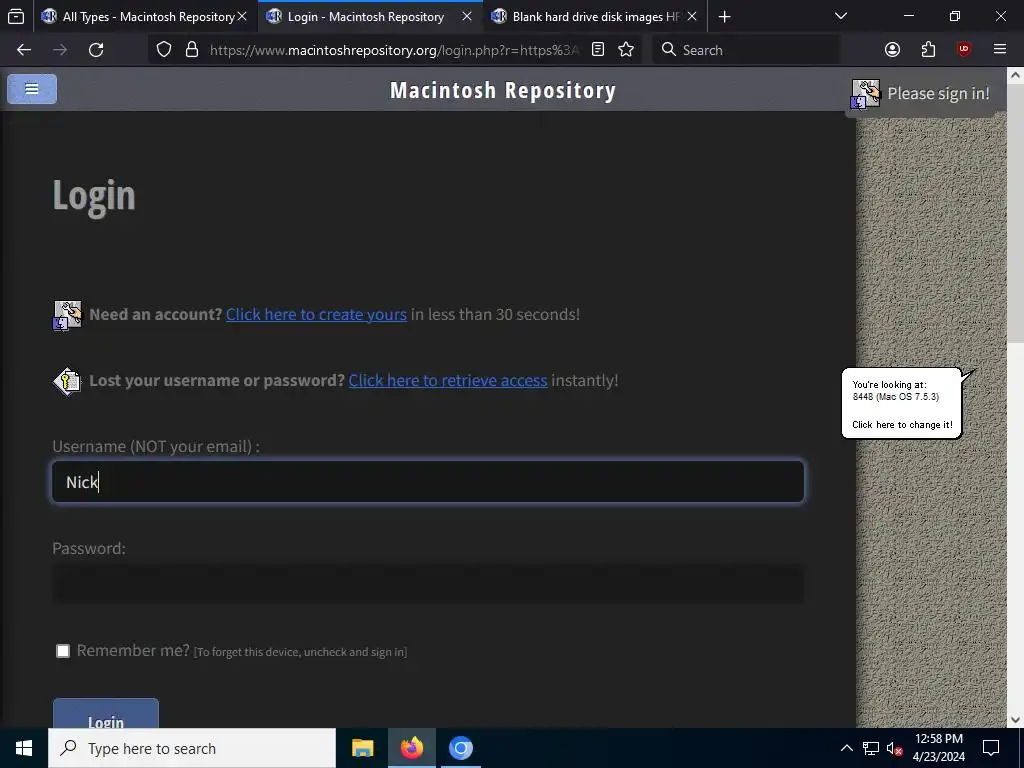Focus the Username input field
Viewport: 1024px width, 768px height.
(x=428, y=482)
